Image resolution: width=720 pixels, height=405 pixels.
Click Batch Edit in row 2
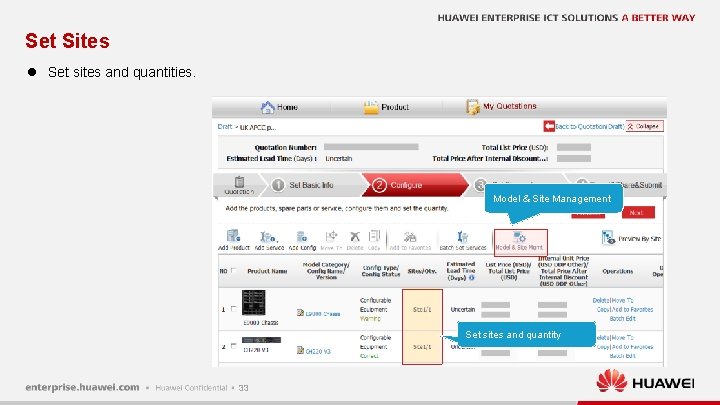(622, 356)
